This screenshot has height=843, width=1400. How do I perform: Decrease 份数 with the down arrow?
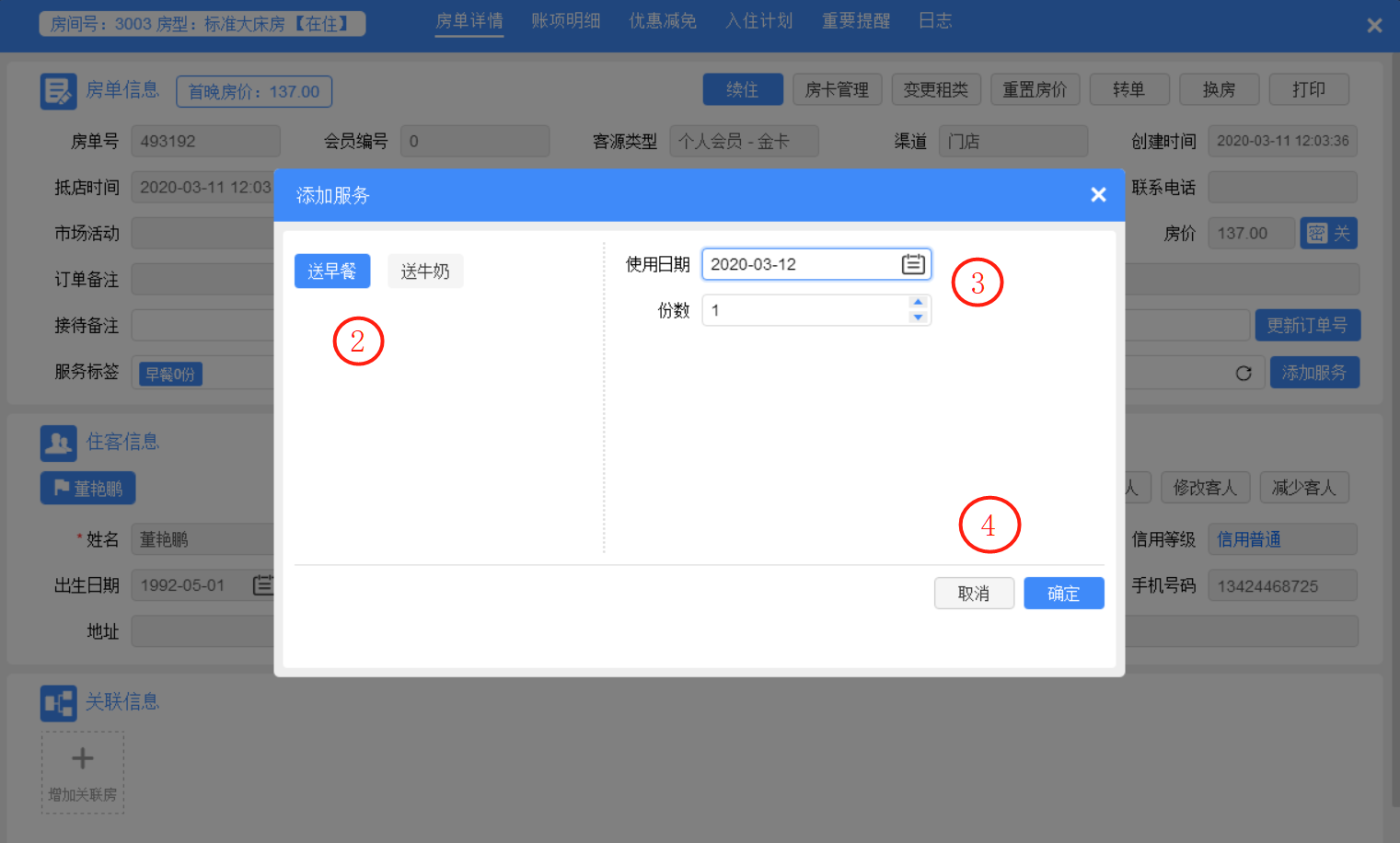pos(918,318)
